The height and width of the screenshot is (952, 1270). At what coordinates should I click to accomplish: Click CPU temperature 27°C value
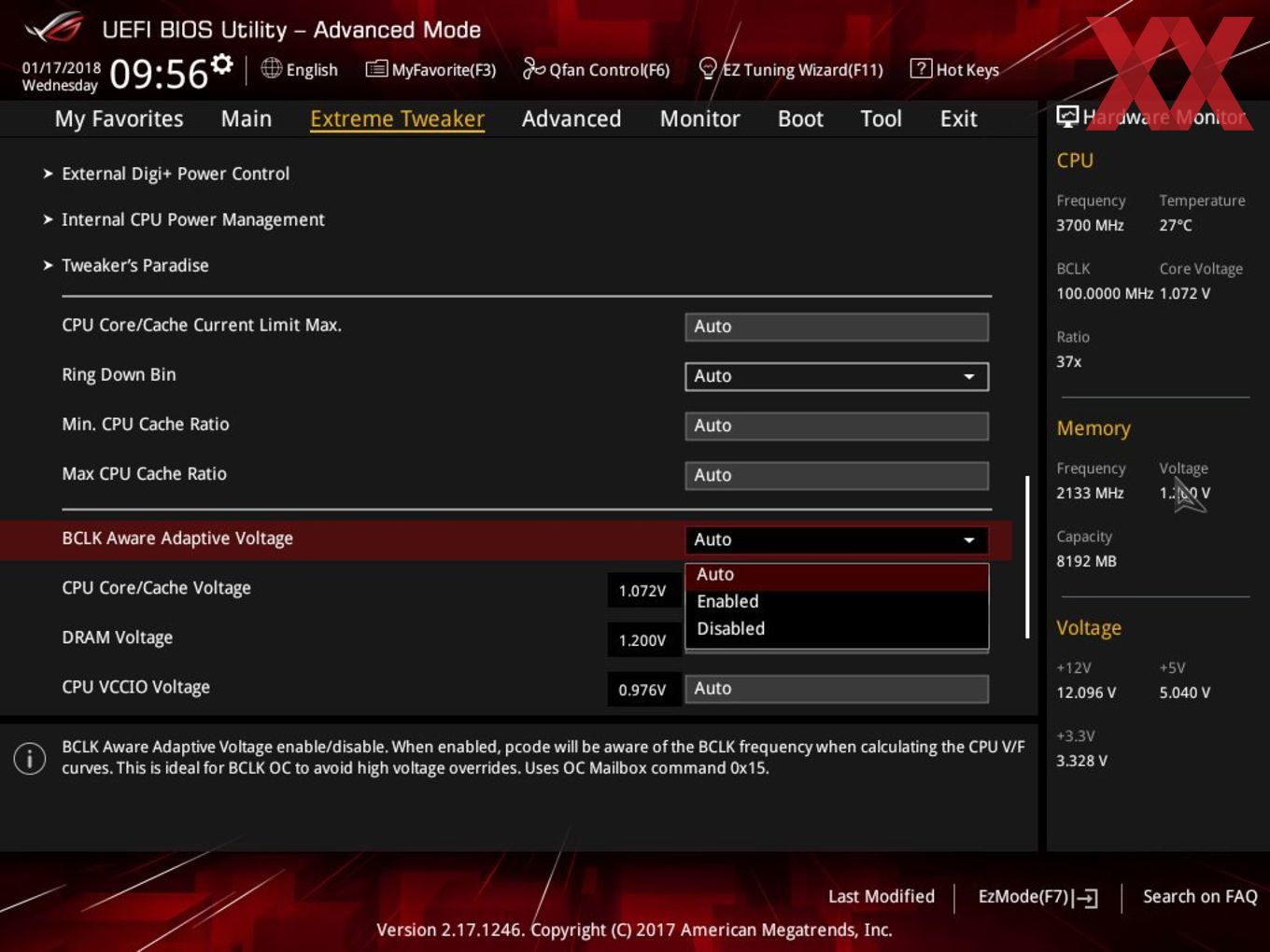click(1176, 225)
